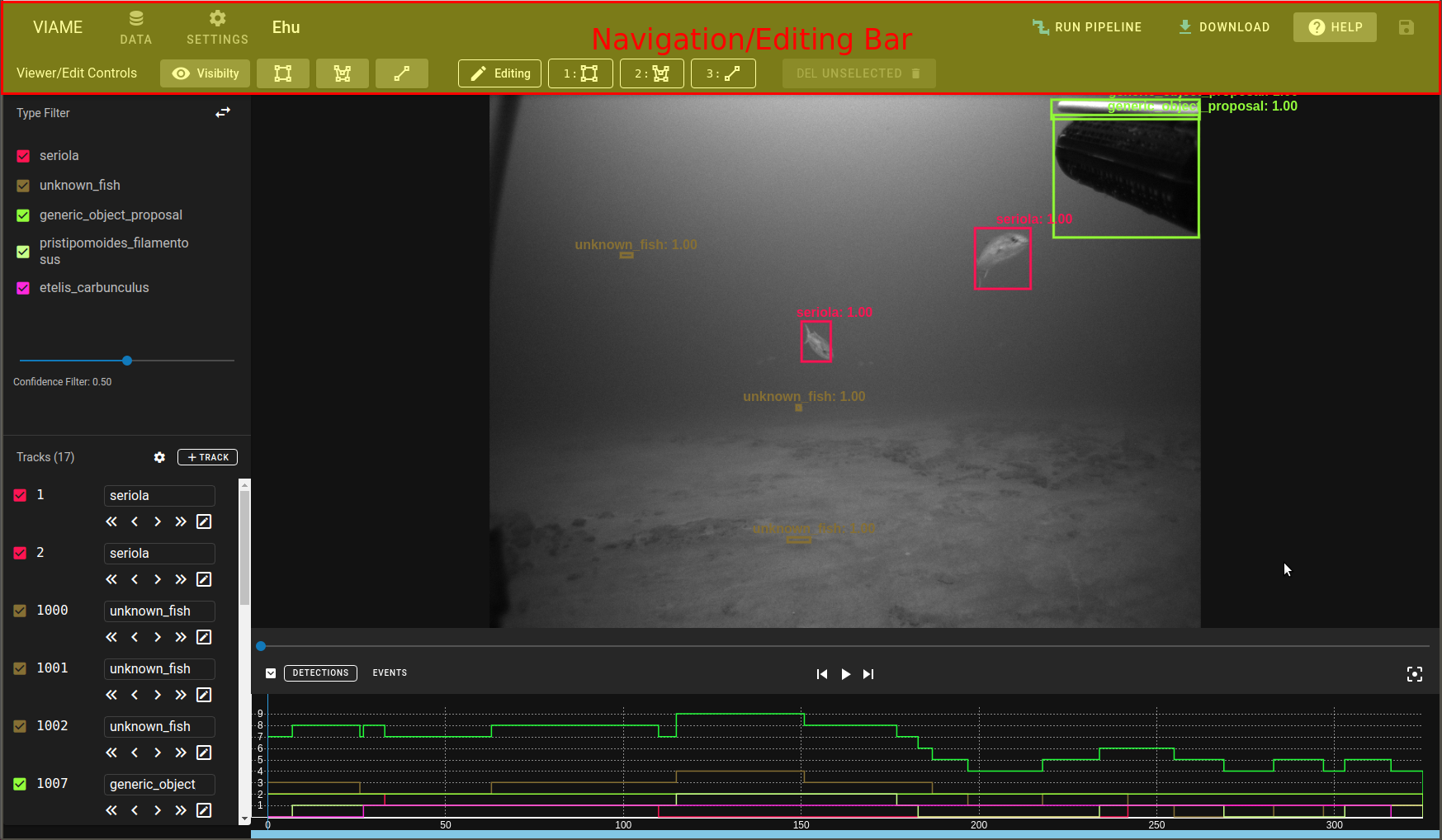Select edit mode 3 line
This screenshot has height=840, width=1442.
723,73
